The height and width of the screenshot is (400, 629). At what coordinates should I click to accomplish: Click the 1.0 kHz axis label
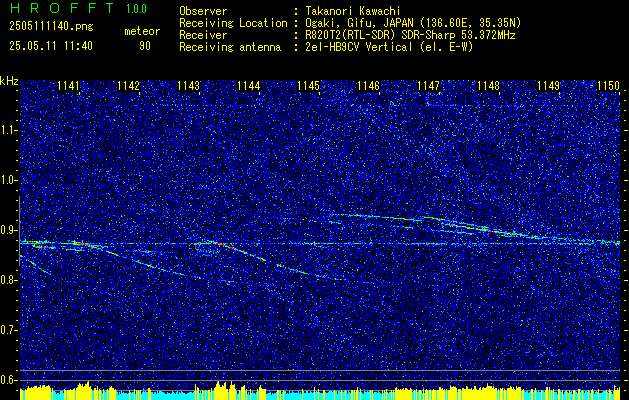point(9,181)
